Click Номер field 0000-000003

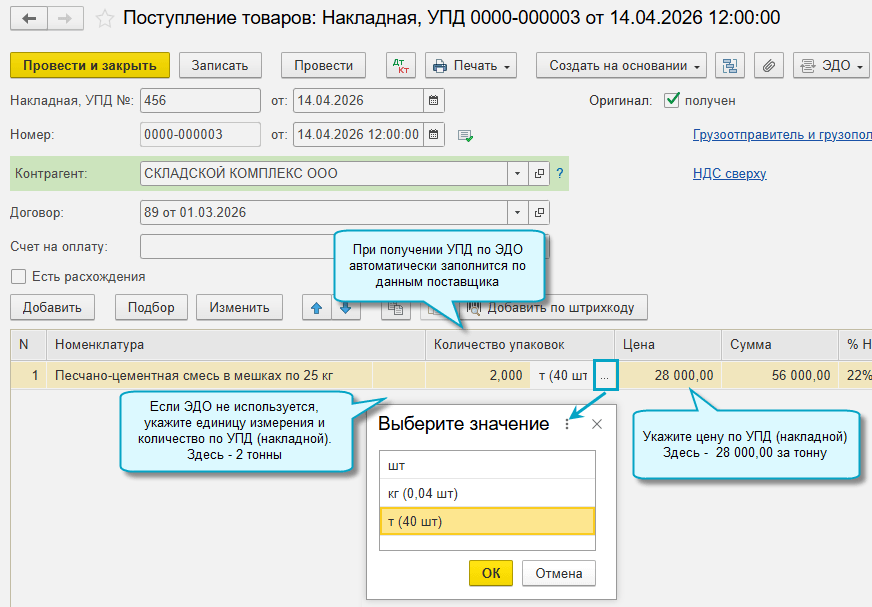200,135
